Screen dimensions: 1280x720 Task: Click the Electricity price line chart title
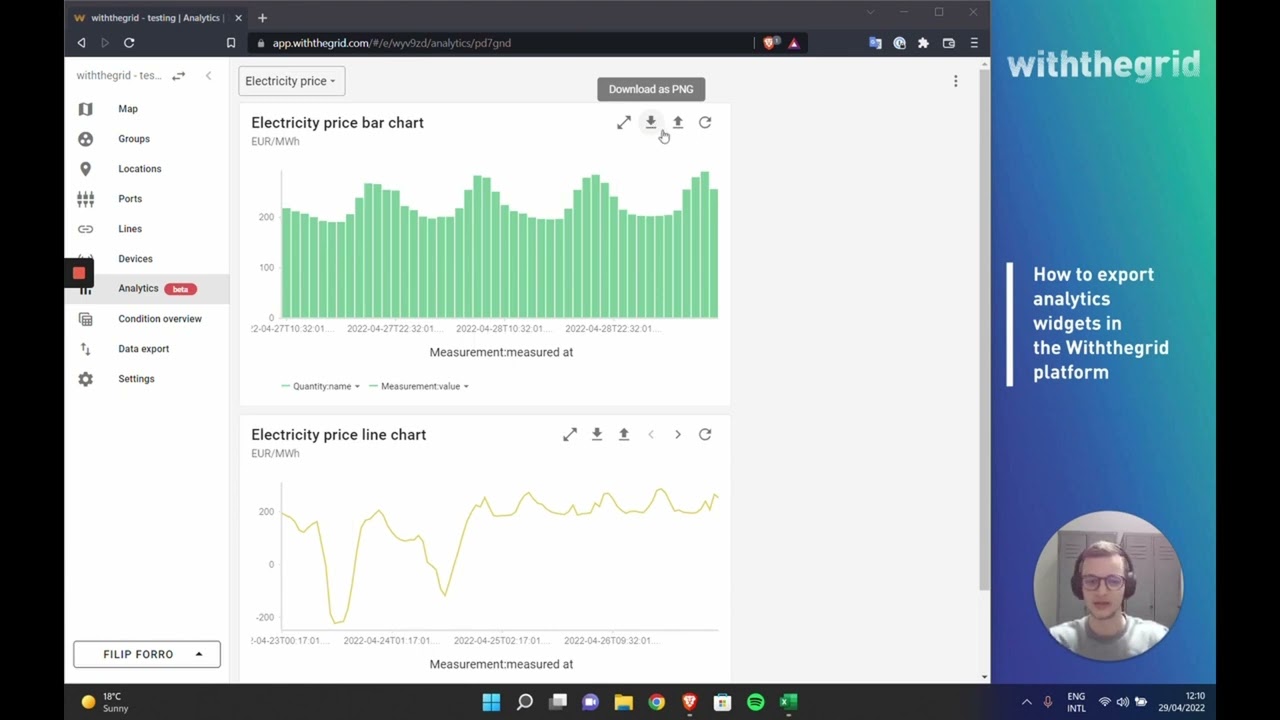tap(338, 435)
